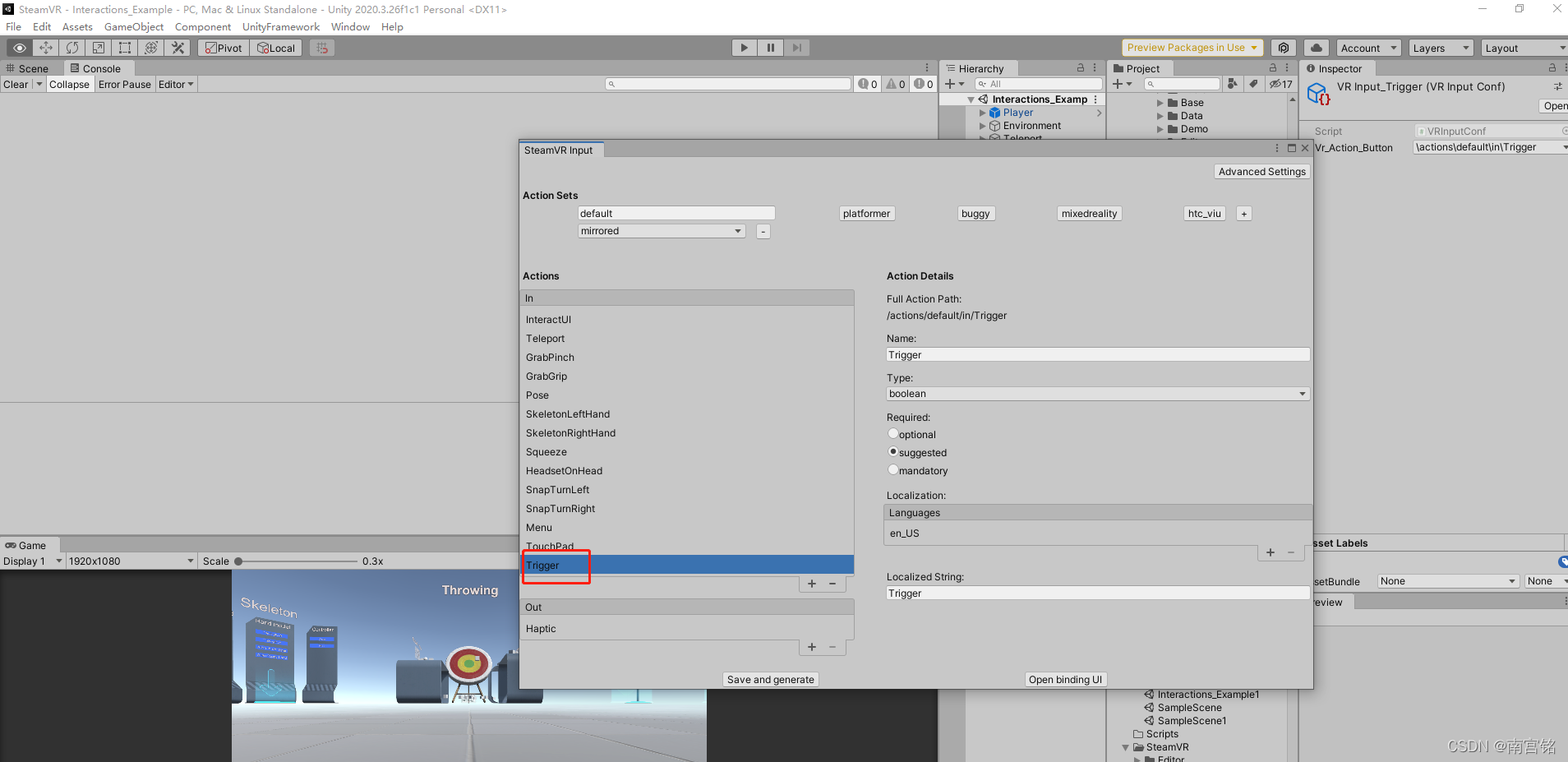Toggle Collapse in Console
The width and height of the screenshot is (1568, 762).
tap(69, 84)
